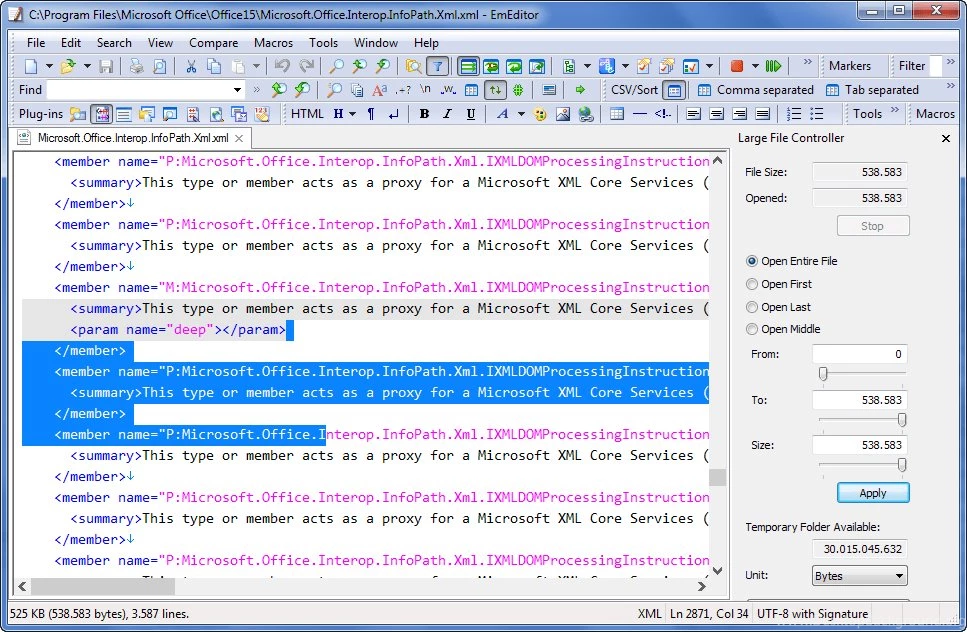Select the Open Last radio button
The height and width of the screenshot is (632, 967).
pyautogui.click(x=751, y=307)
